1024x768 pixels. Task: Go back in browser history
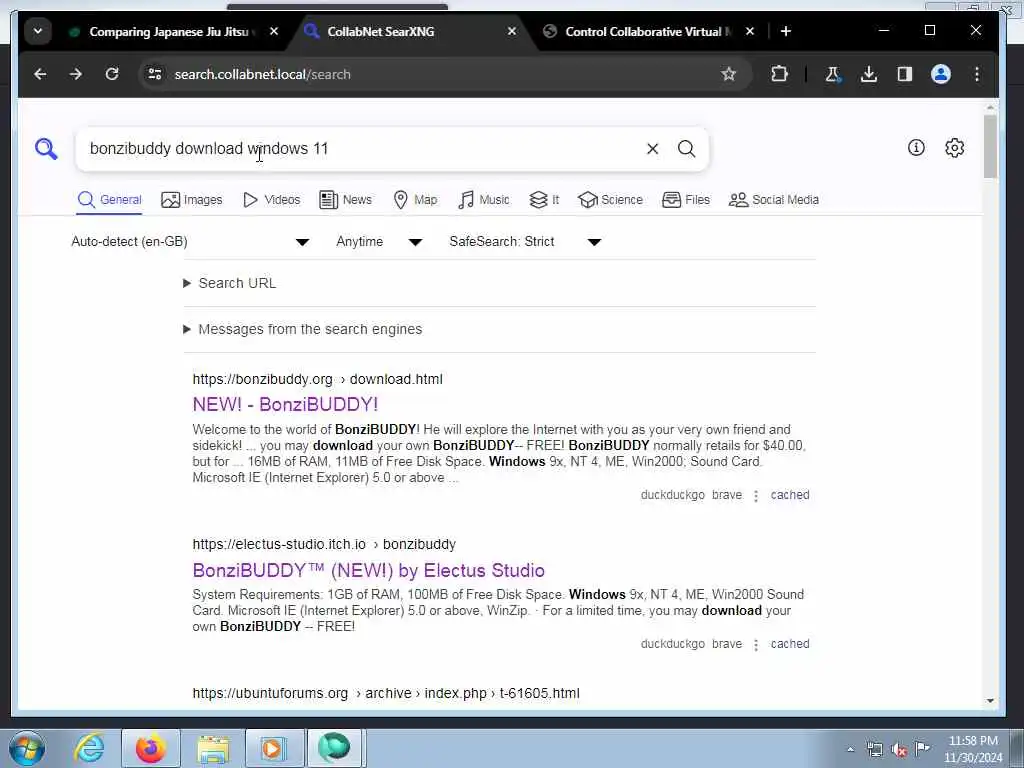(x=40, y=74)
